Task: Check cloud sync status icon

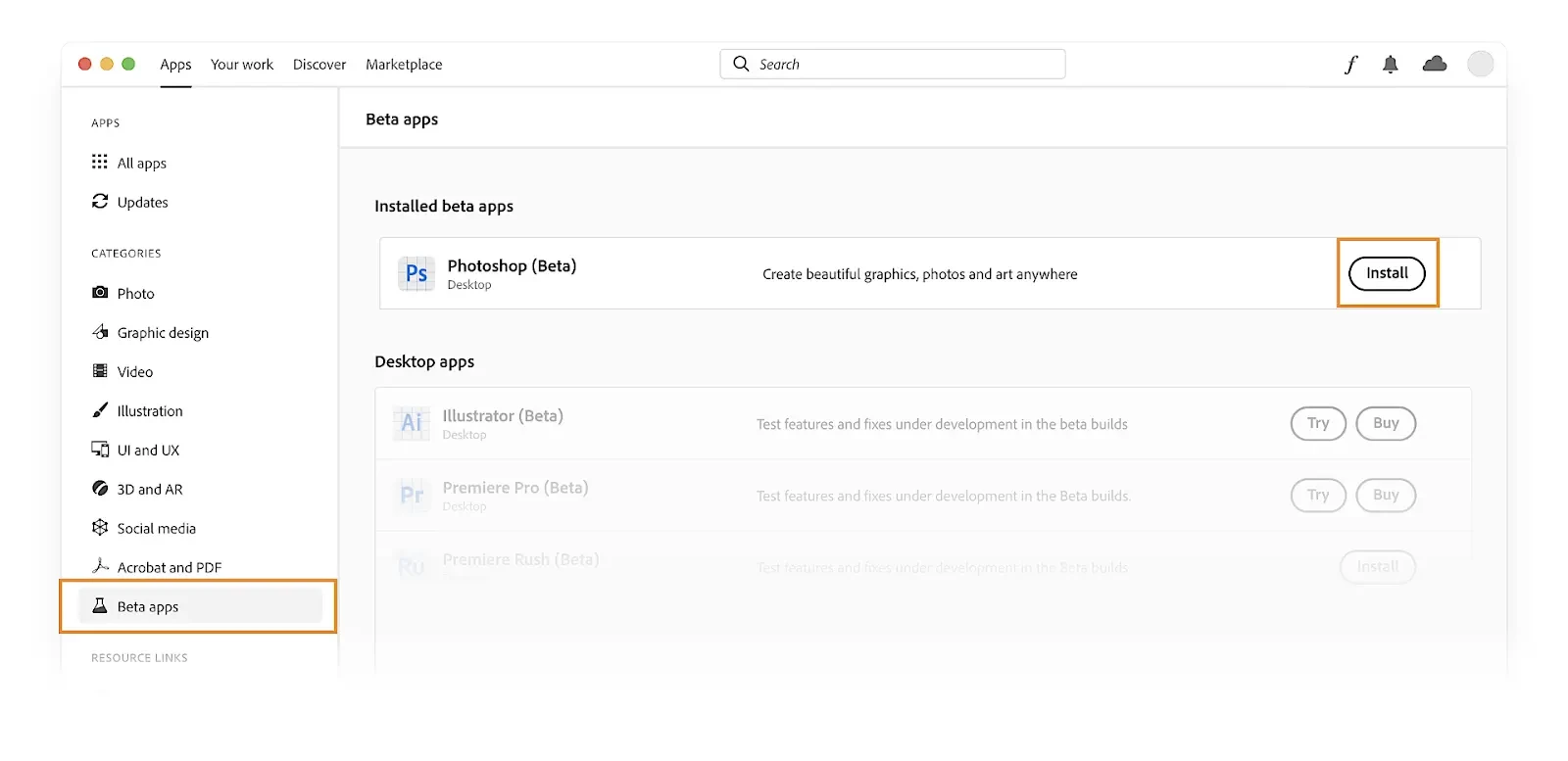Action: pyautogui.click(x=1435, y=64)
